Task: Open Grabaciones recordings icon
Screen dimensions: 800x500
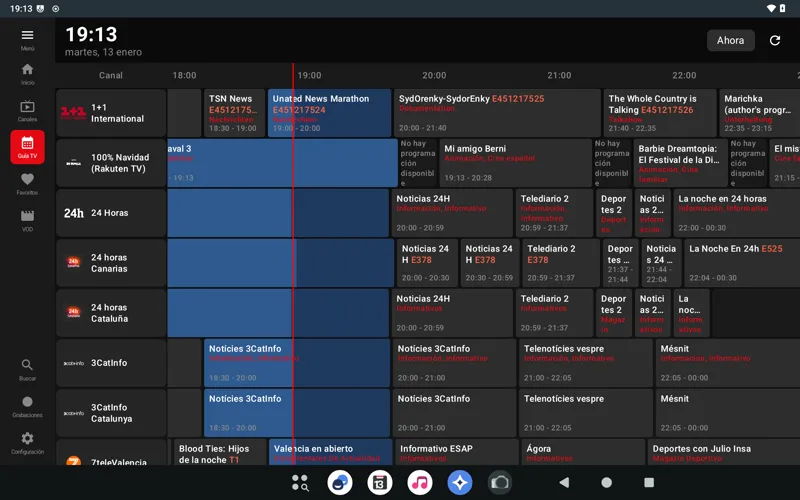Action: (27, 405)
